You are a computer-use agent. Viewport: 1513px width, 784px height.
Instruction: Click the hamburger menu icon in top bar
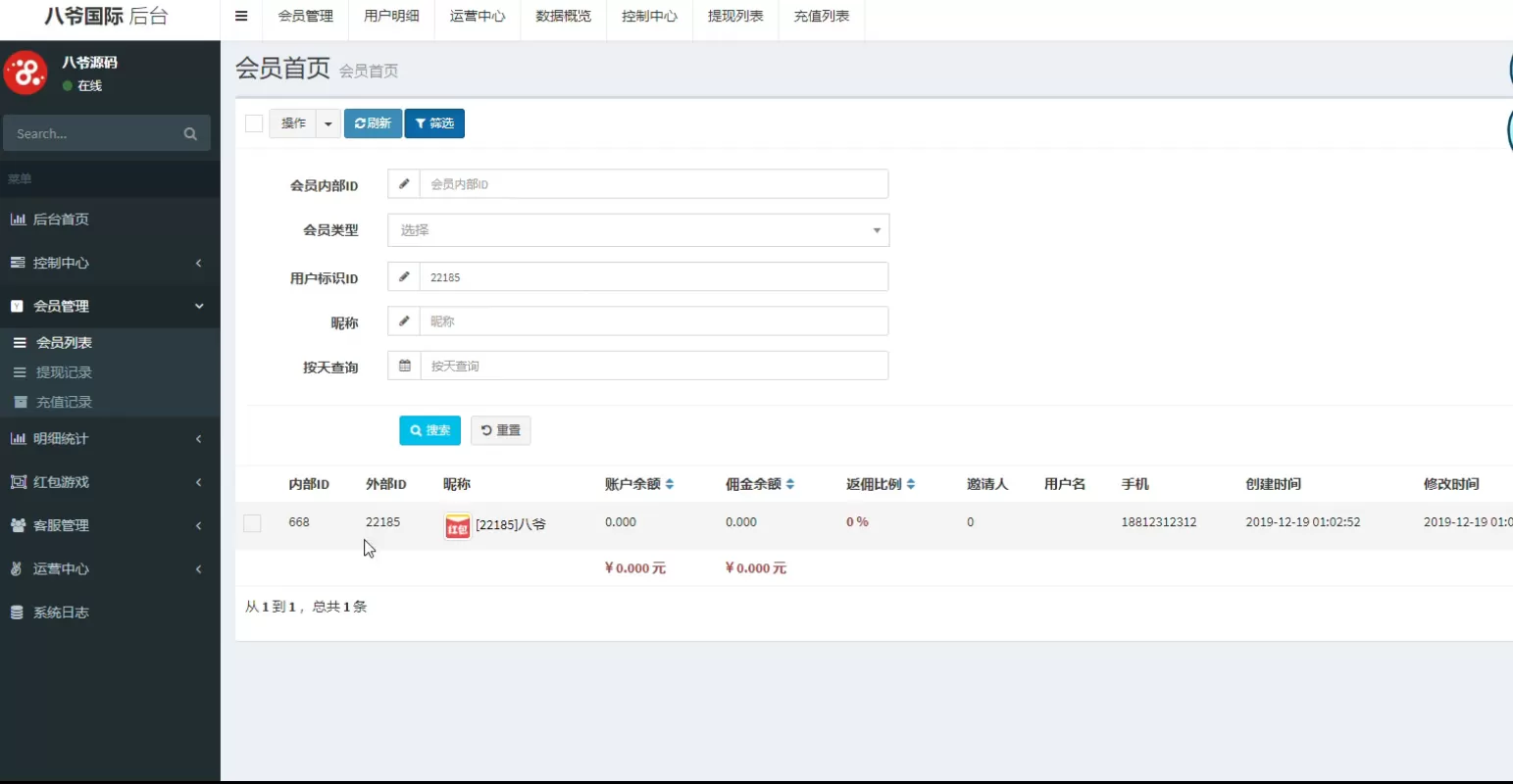click(240, 16)
